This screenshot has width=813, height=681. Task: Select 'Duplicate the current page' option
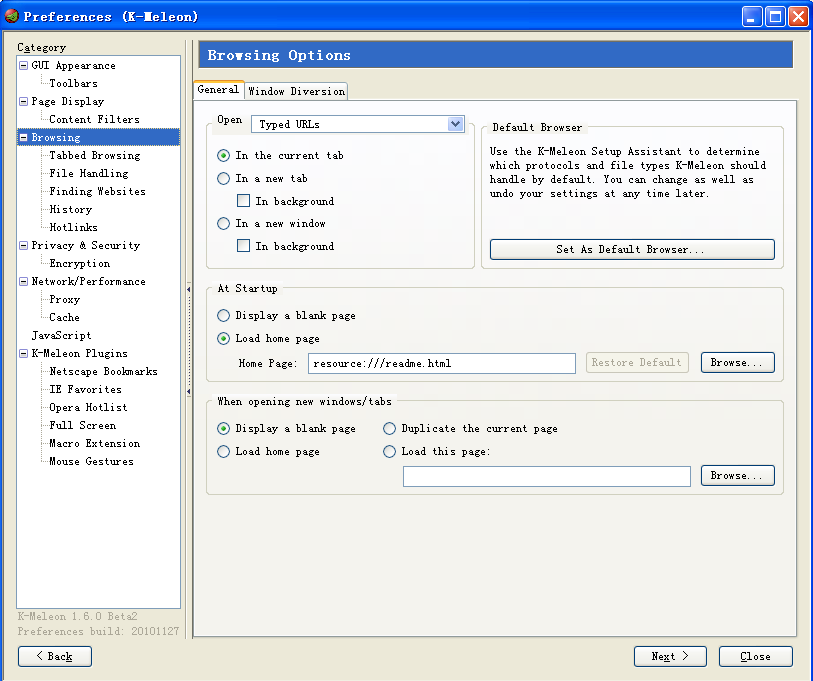click(x=390, y=429)
